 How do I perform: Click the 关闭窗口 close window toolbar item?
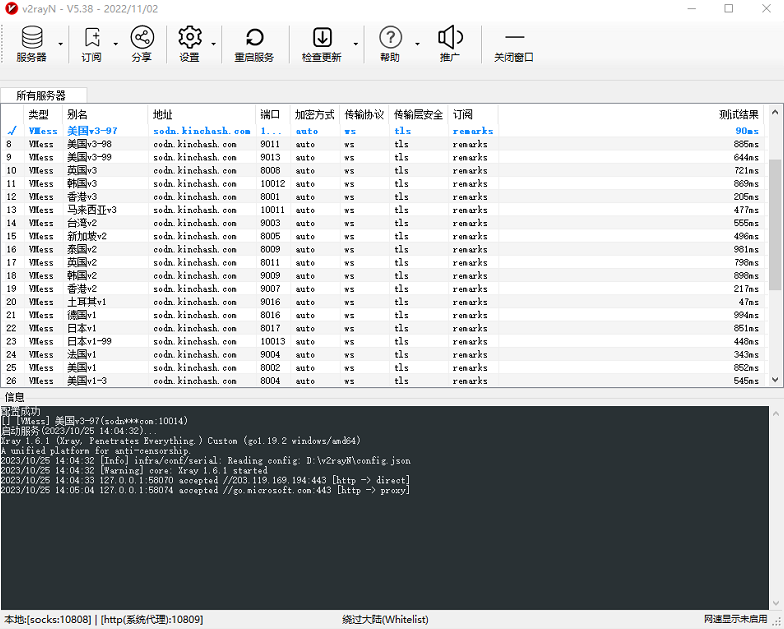(514, 44)
